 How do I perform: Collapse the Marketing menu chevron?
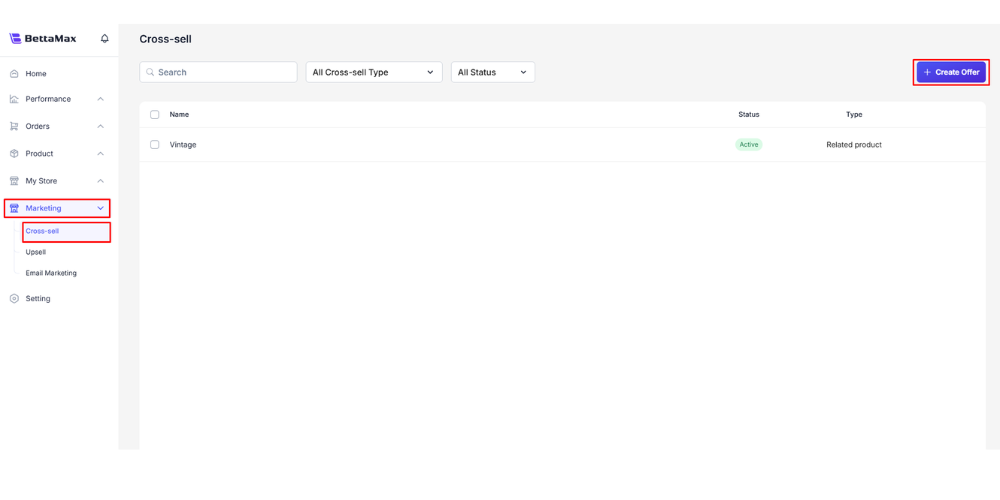100,208
